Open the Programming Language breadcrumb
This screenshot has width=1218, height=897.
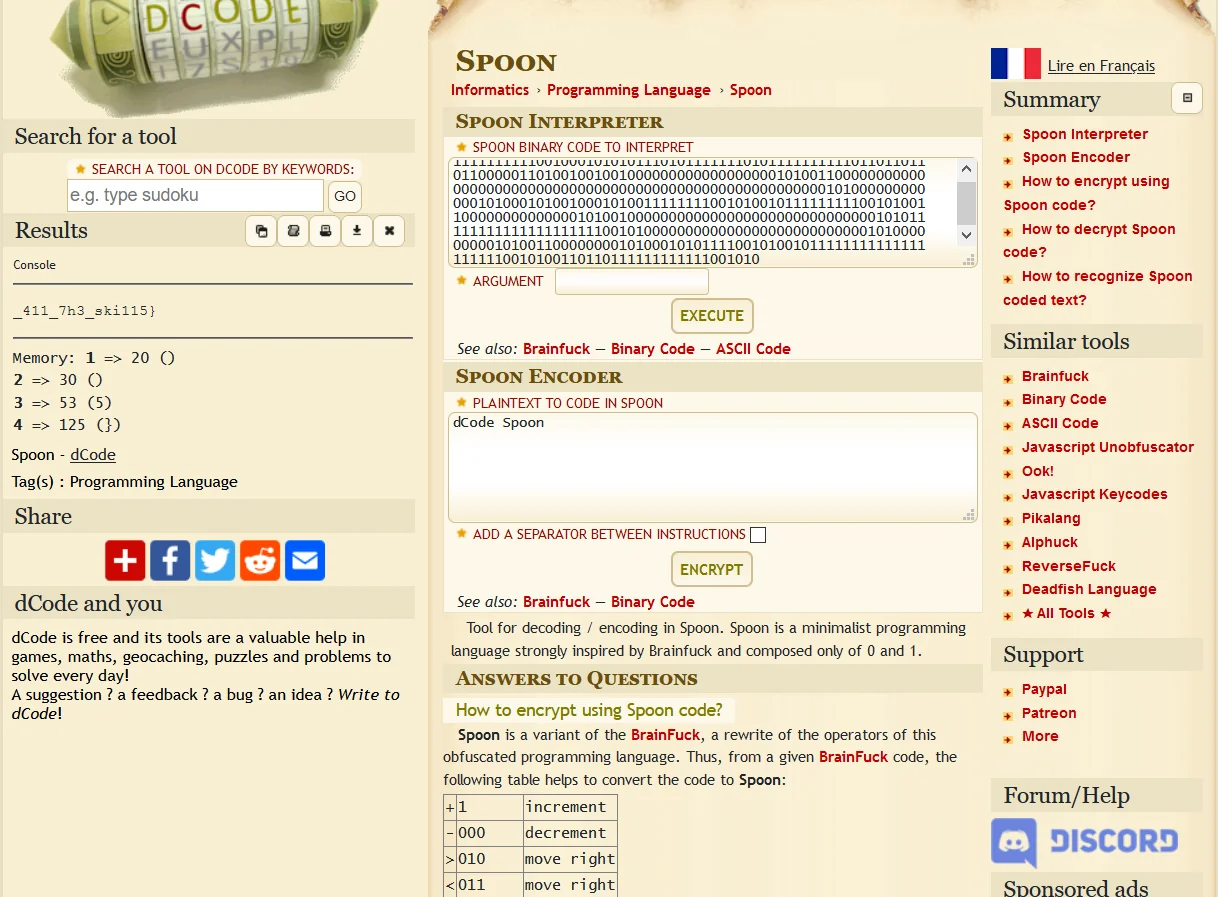(629, 90)
